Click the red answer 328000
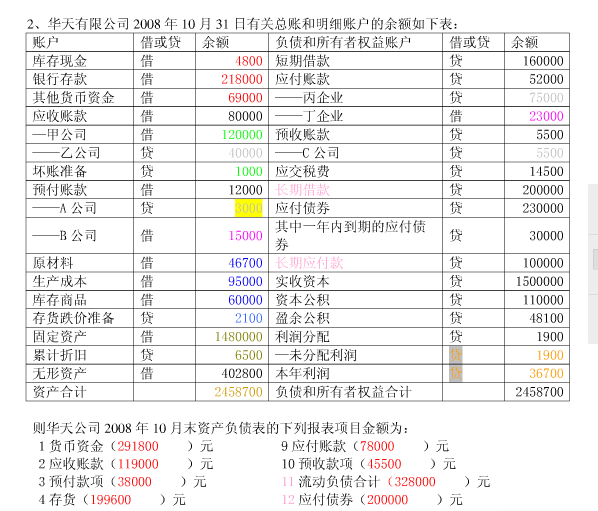598x511 pixels. point(415,482)
